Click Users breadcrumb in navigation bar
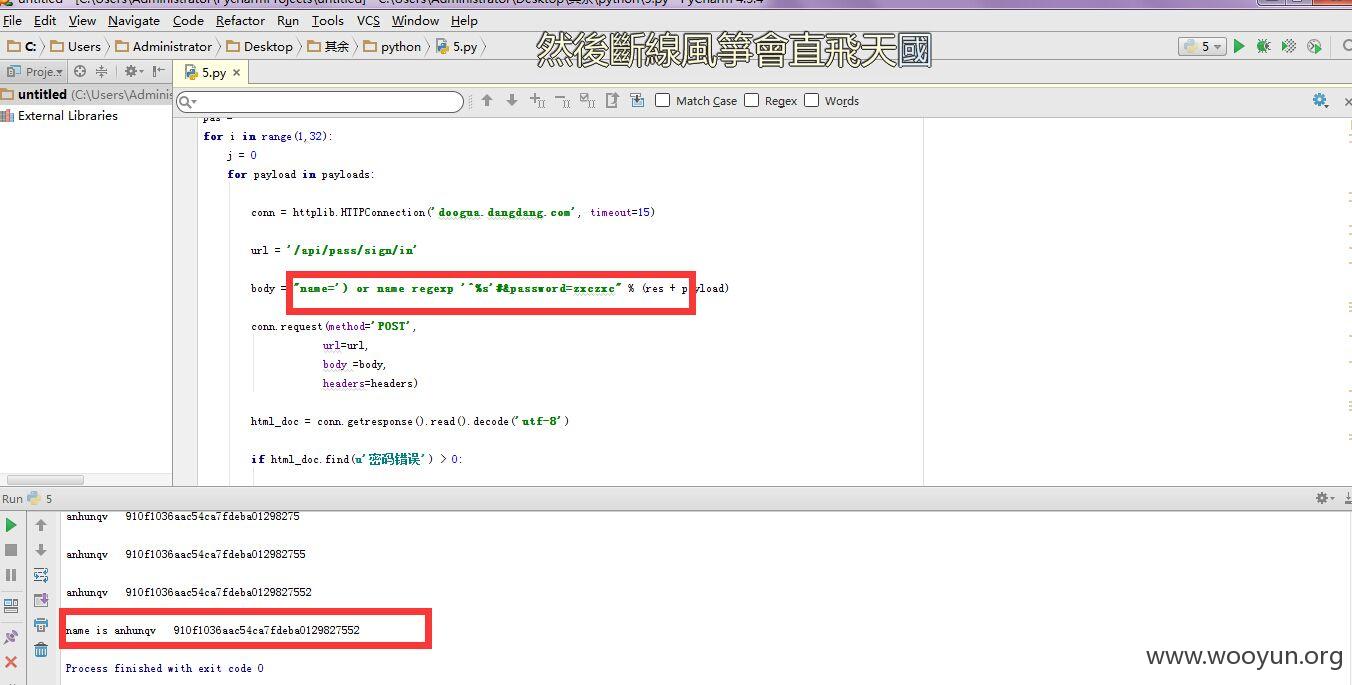Screen dimensions: 1352x685 [x=76, y=46]
